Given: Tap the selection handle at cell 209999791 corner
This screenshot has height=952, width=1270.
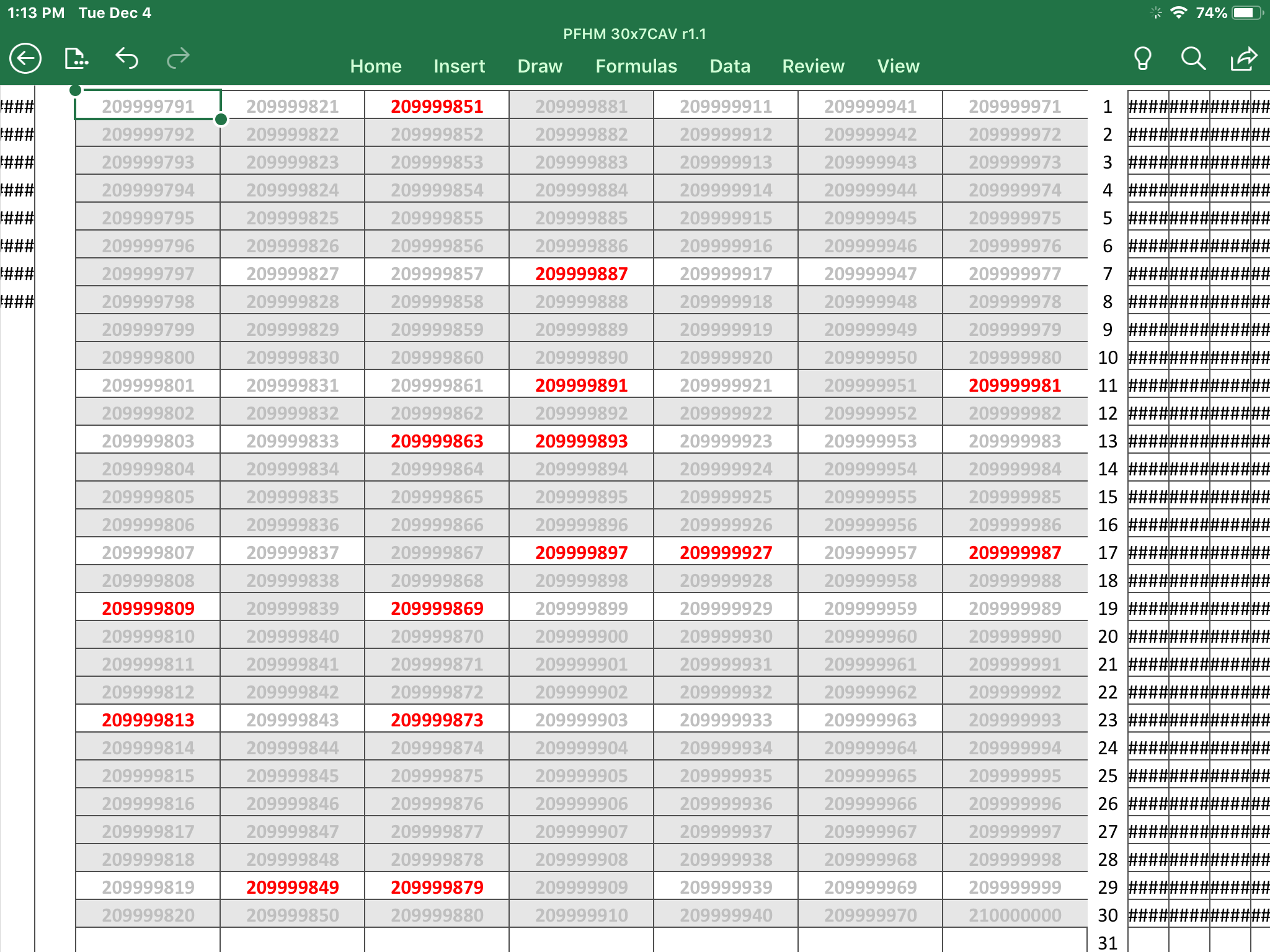Looking at the screenshot, I should point(221,119).
